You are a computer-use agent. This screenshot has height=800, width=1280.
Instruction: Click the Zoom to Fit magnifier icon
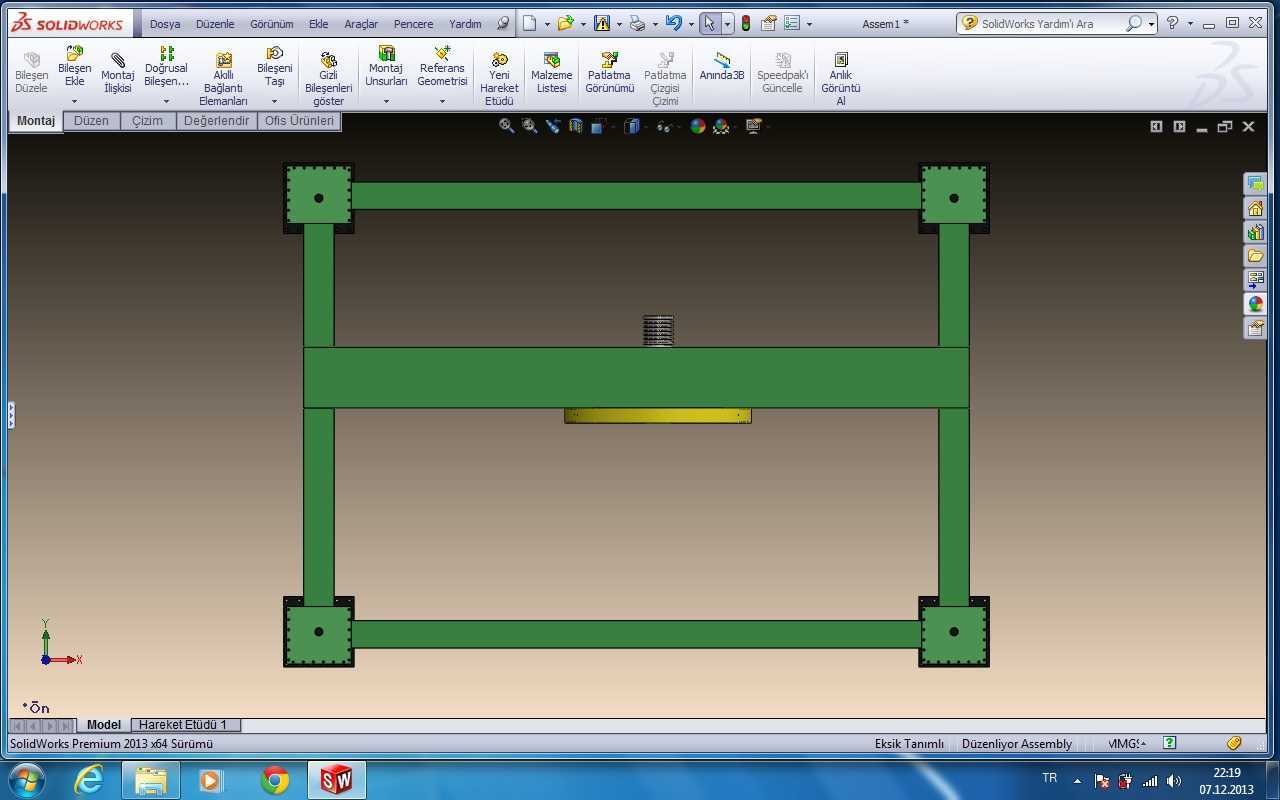pyautogui.click(x=507, y=126)
